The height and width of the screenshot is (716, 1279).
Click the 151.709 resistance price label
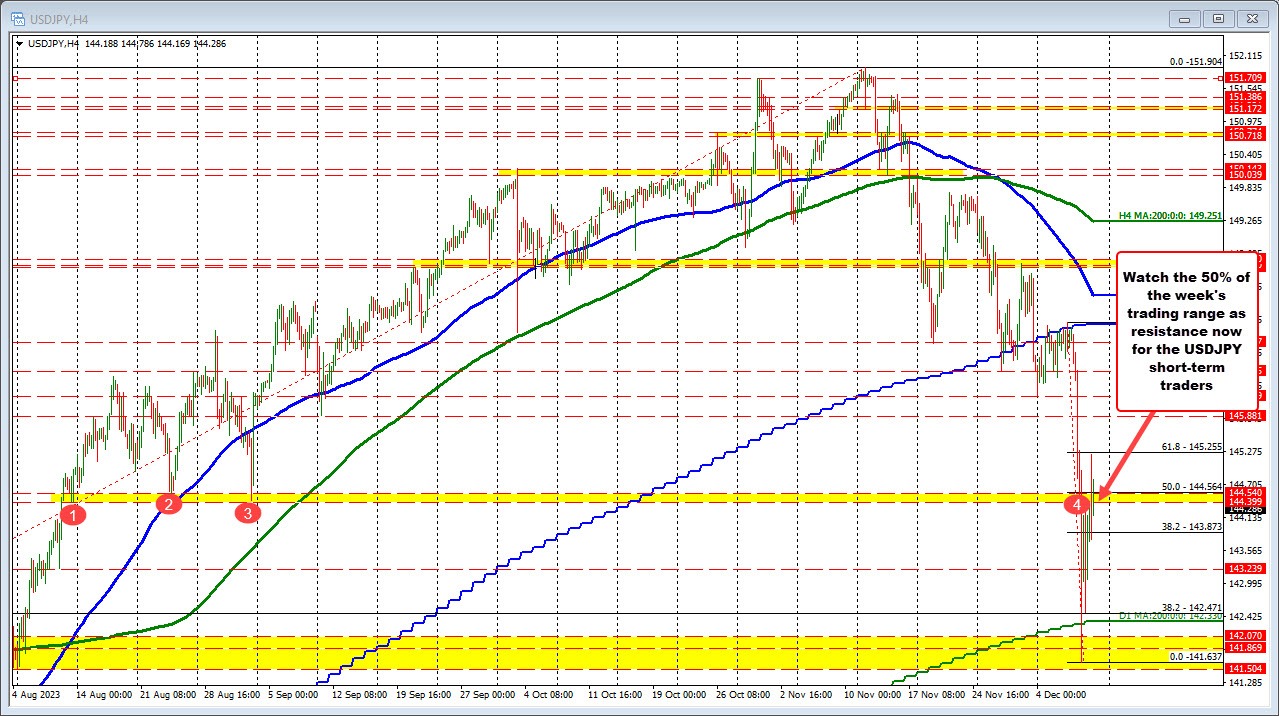coord(1244,76)
